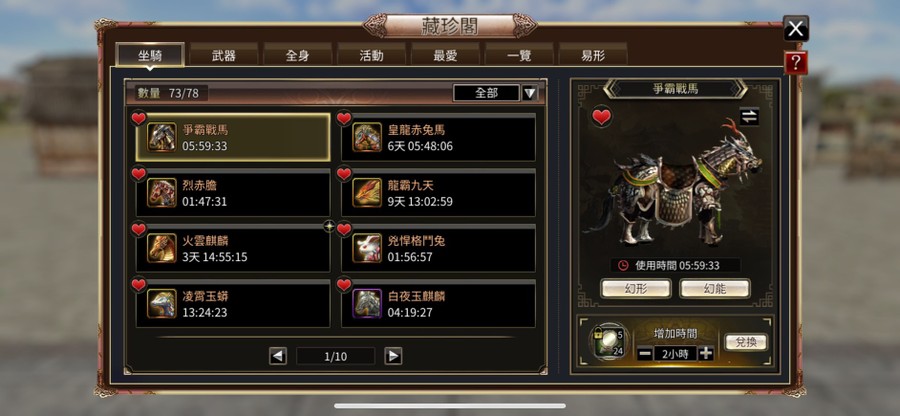The image size is (900, 416).
Task: Go to next page arrow
Action: pyautogui.click(x=393, y=356)
